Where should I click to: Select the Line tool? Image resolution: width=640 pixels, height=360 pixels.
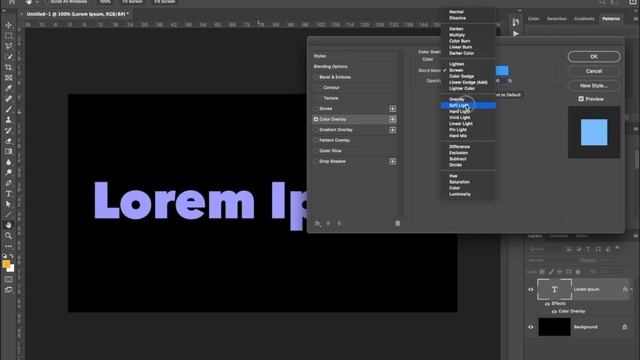[x=8, y=215]
